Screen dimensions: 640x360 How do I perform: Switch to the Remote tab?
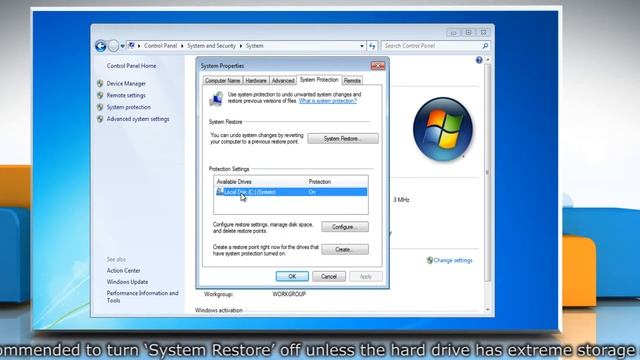click(352, 81)
